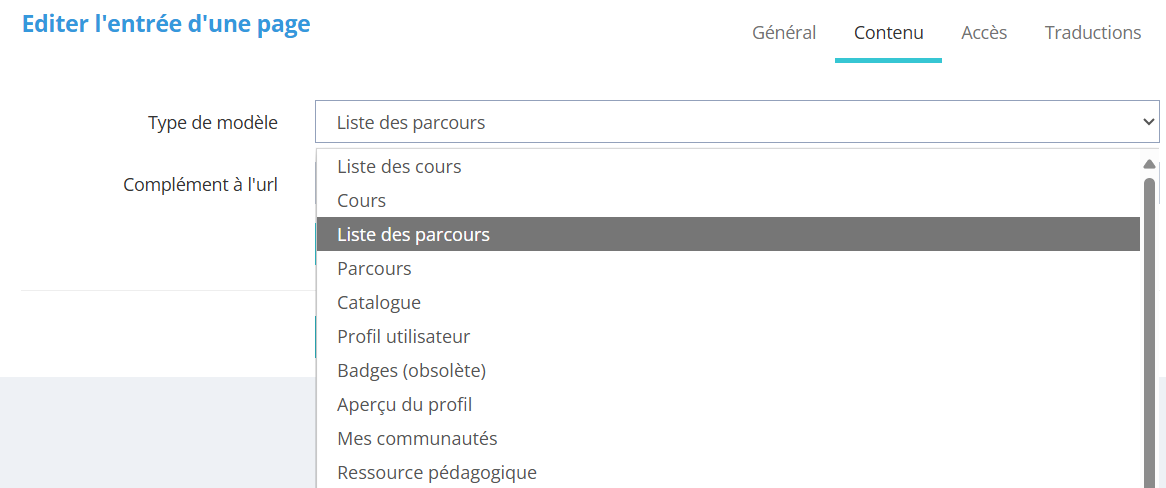Choose the "Aperçu du profil" option
The width and height of the screenshot is (1166, 488).
(x=404, y=405)
